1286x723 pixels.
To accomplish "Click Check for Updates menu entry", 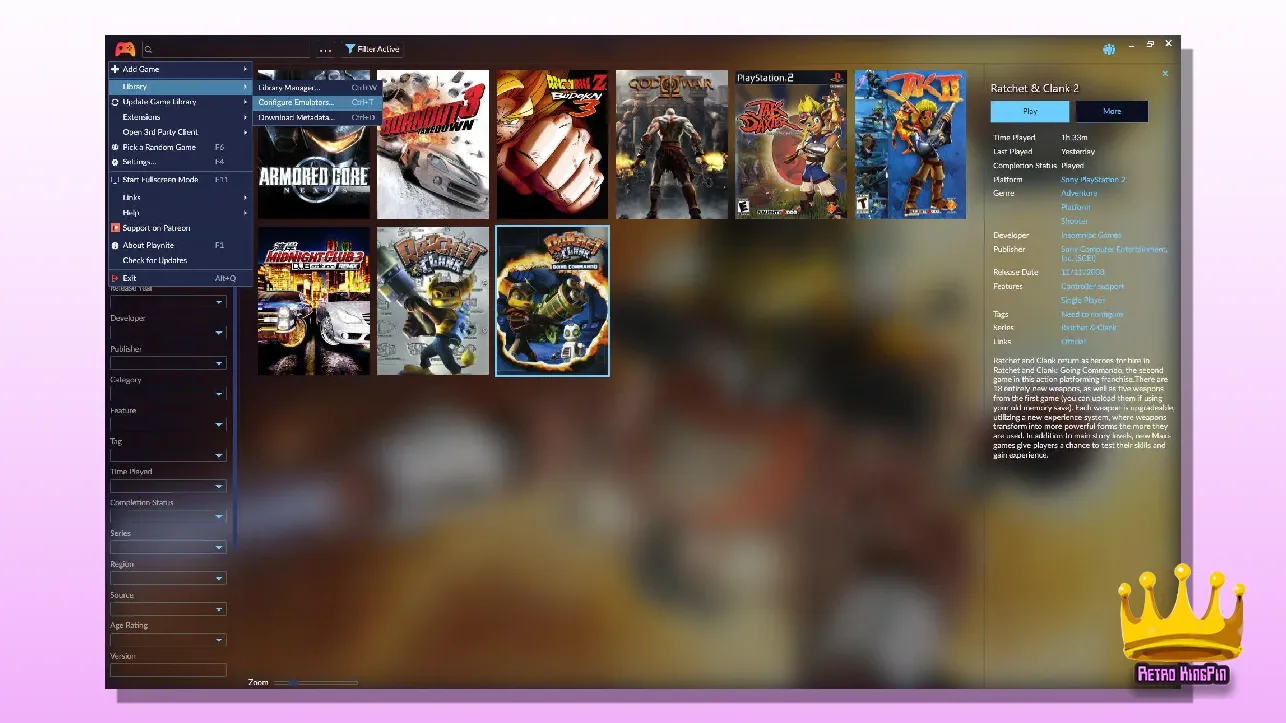I will click(180, 260).
